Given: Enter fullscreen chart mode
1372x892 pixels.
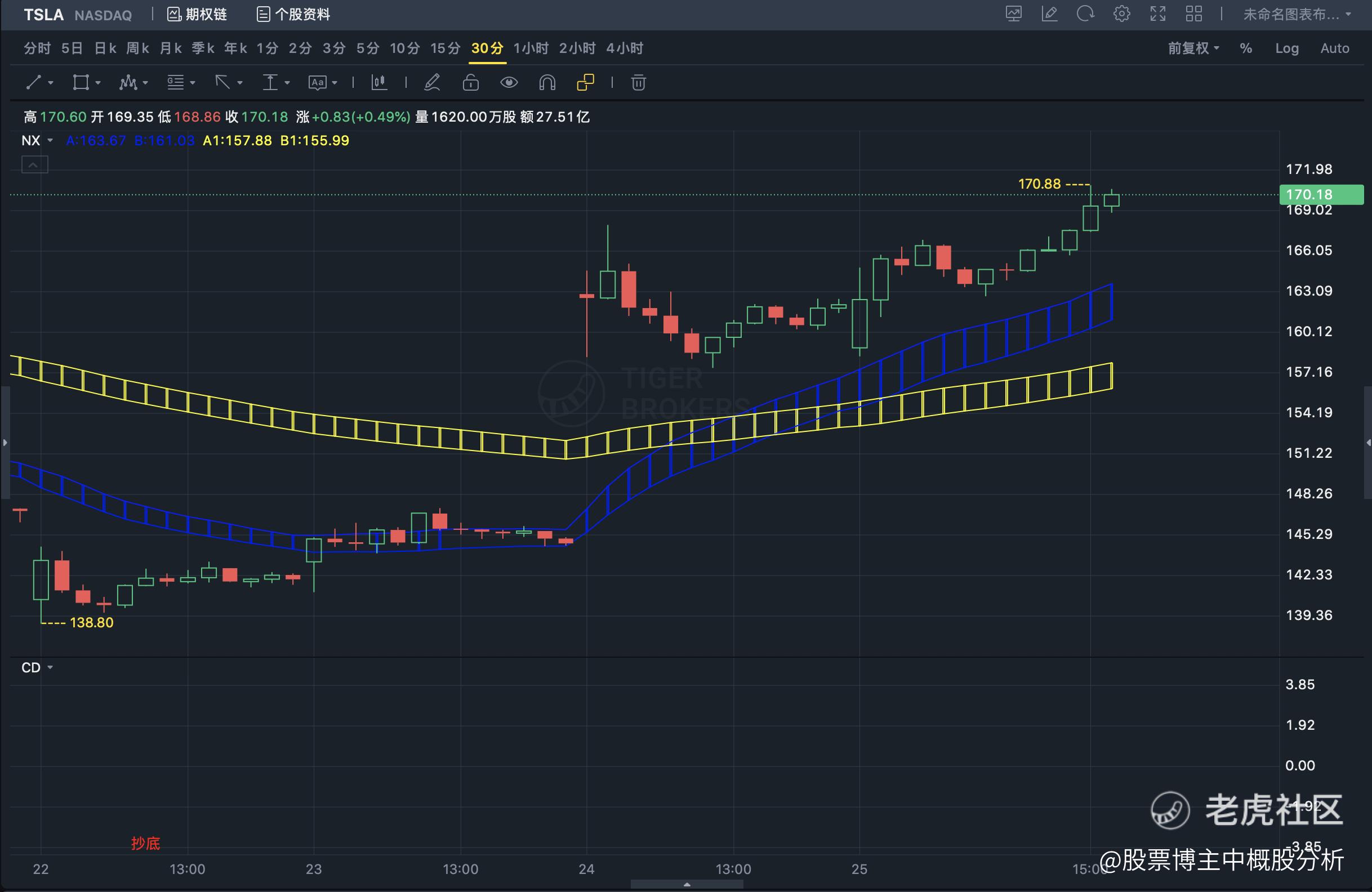Looking at the screenshot, I should 1157,14.
